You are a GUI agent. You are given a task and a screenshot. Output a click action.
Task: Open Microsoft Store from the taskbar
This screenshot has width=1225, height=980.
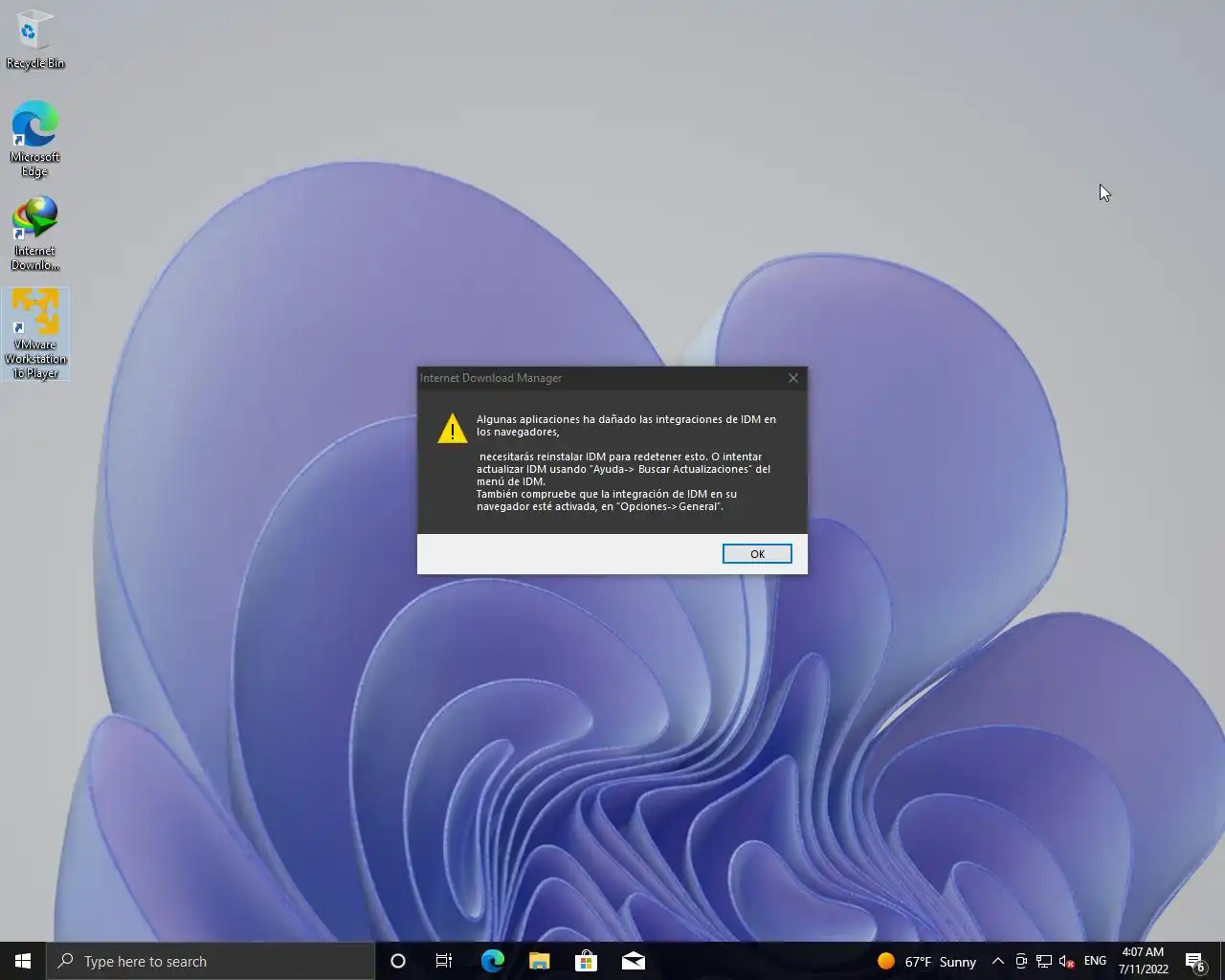pyautogui.click(x=586, y=961)
